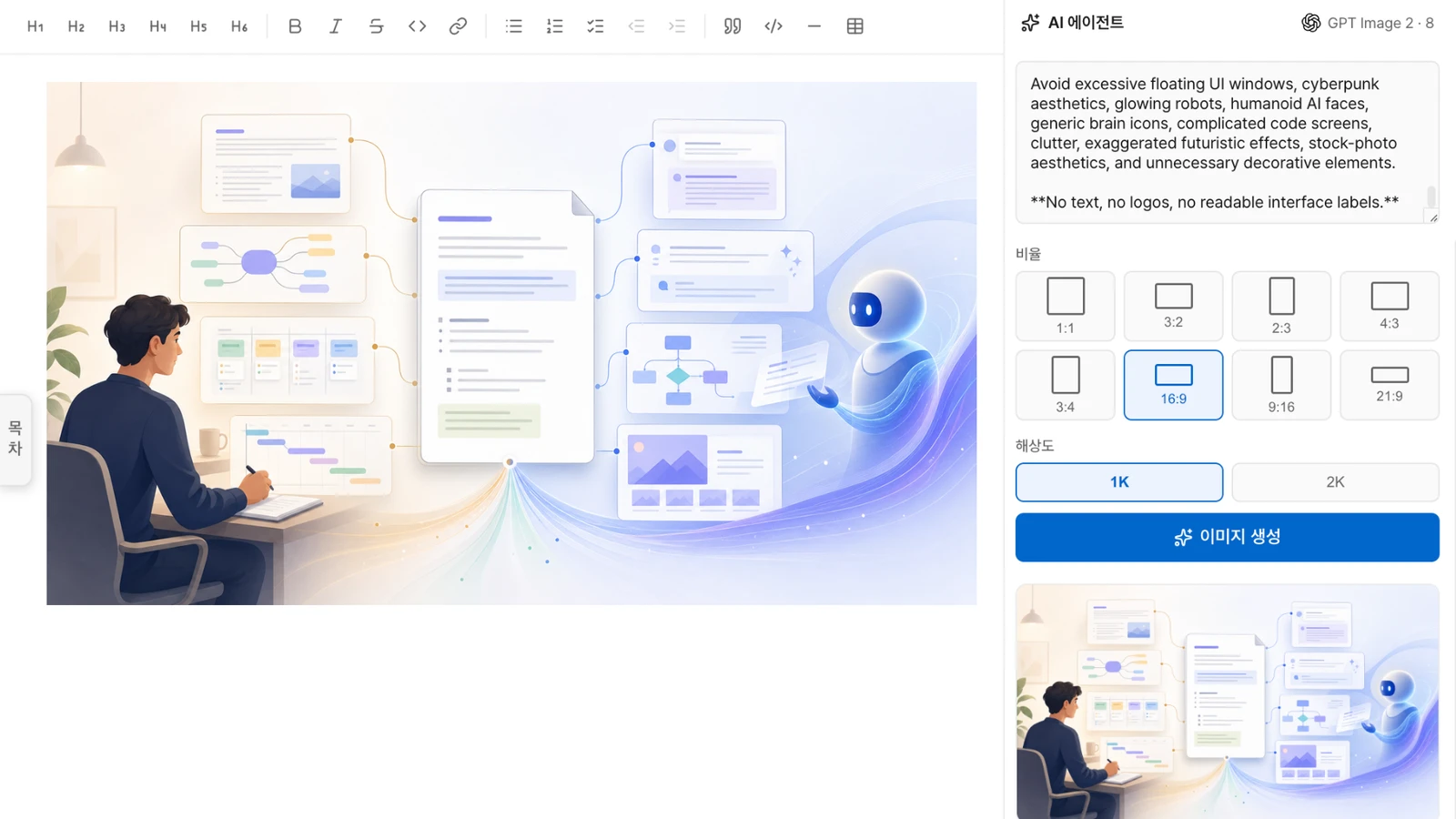
Task: Create a task checklist
Action: 595,26
